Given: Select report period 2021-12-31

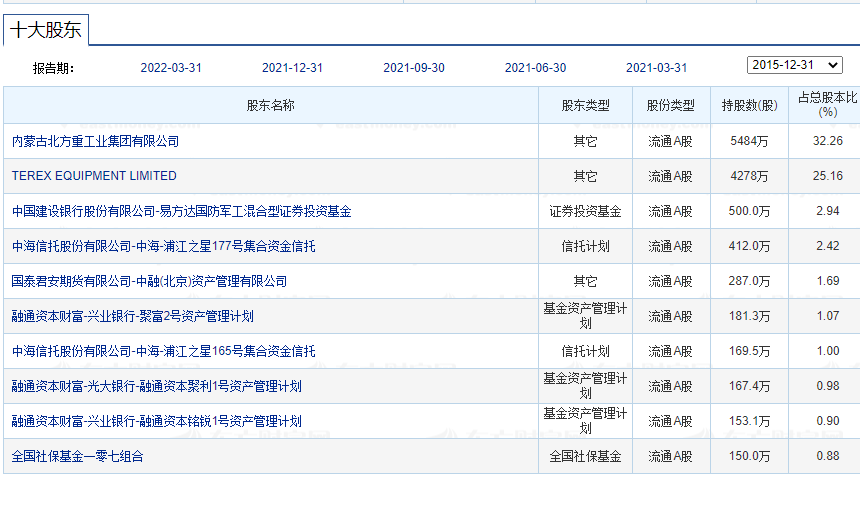Looking at the screenshot, I should (x=292, y=68).
